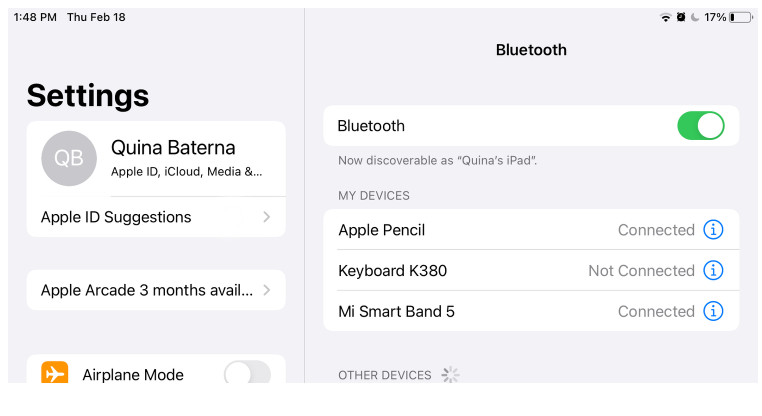Open Quina Baterna Apple ID account

(156, 159)
